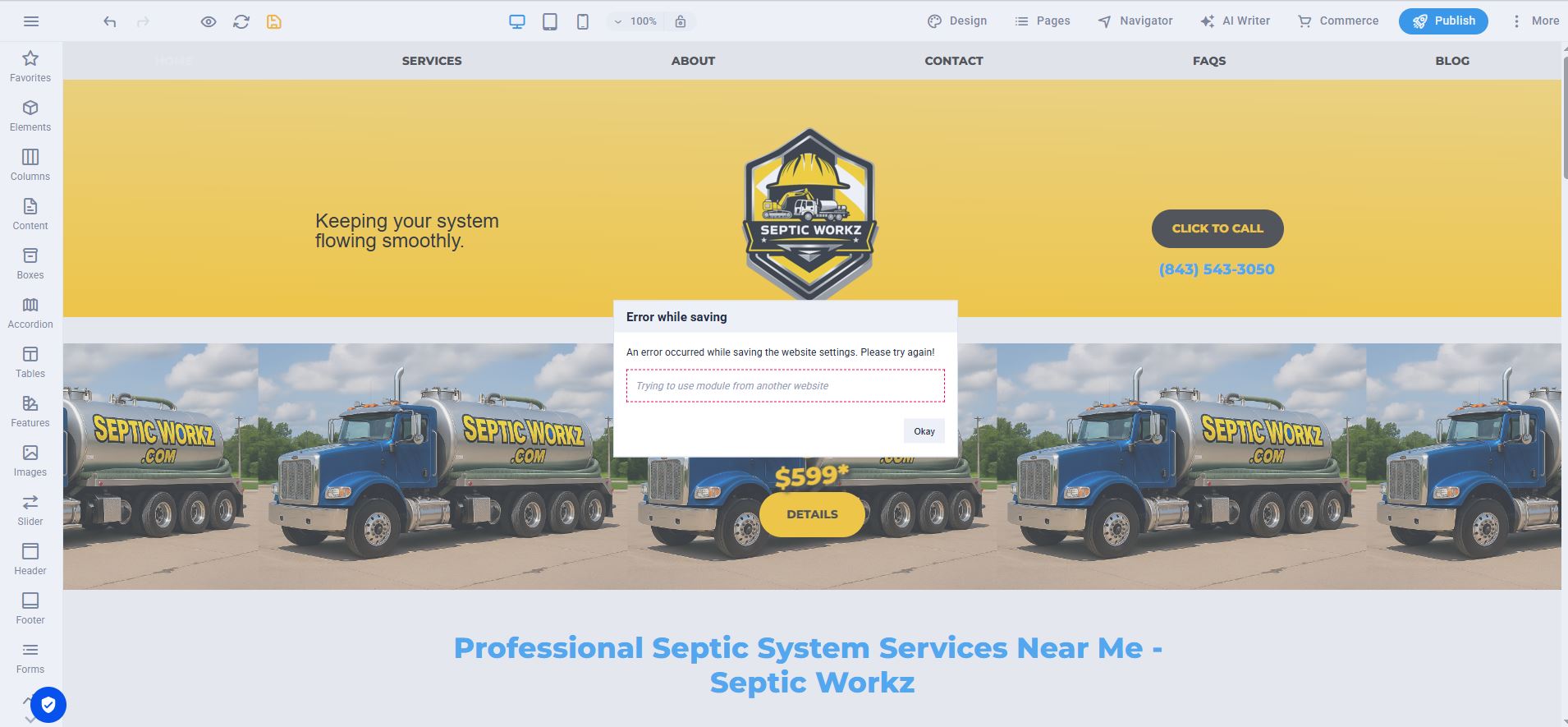Undo the last change

pos(110,22)
